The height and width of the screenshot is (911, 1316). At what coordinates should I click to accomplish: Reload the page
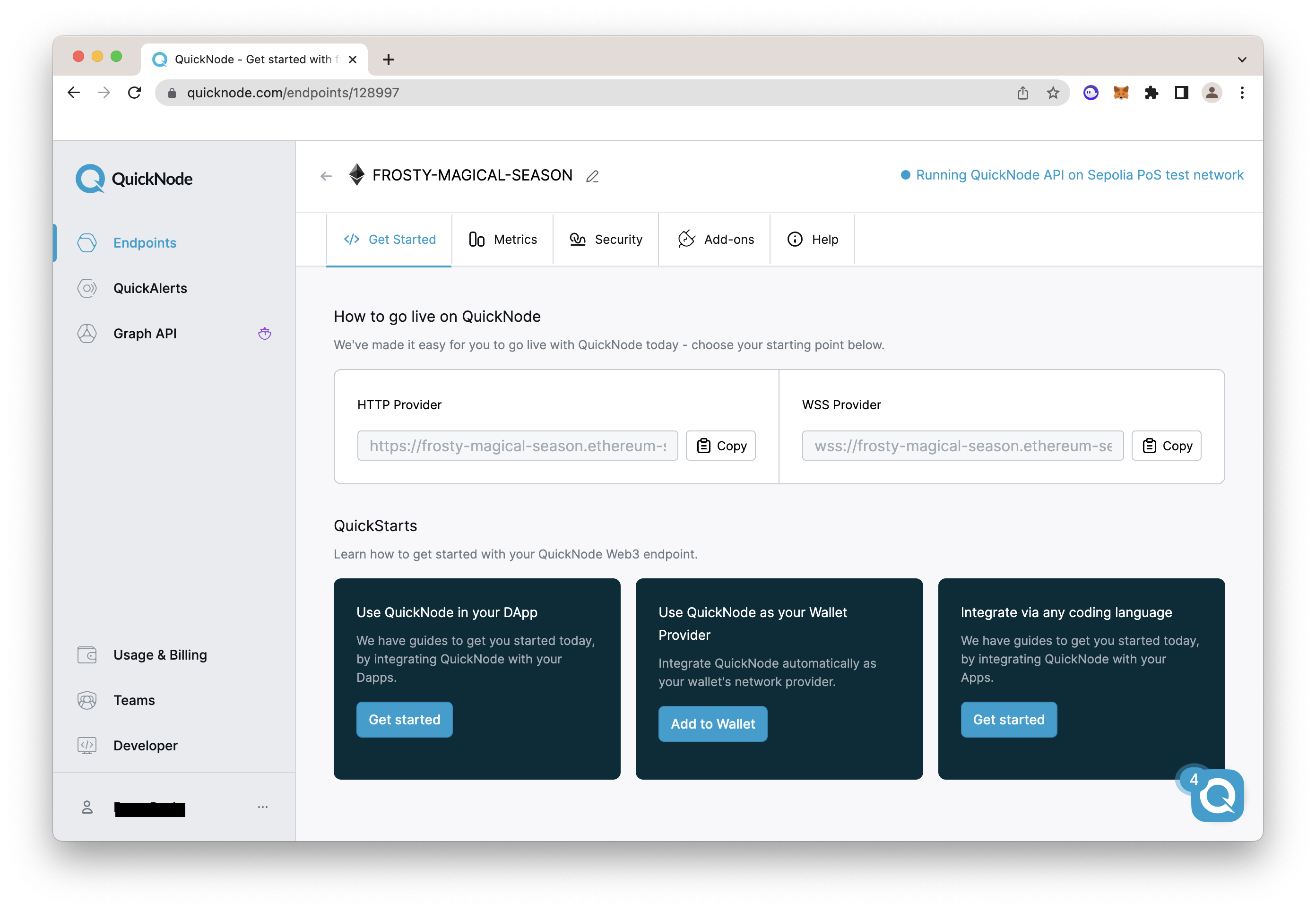click(134, 93)
